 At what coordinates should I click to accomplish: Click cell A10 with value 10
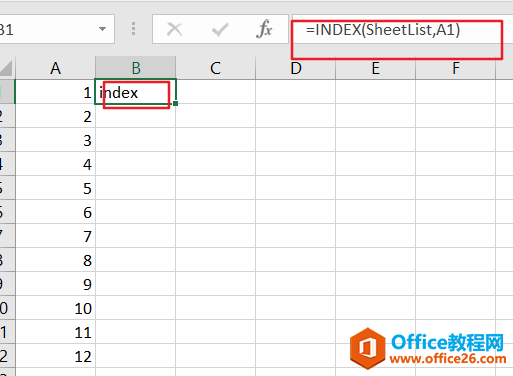click(x=55, y=308)
